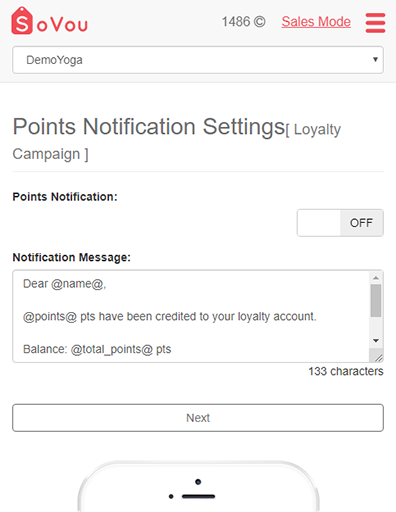
Task: Click the Points Notification Settings heading
Action: (x=149, y=127)
